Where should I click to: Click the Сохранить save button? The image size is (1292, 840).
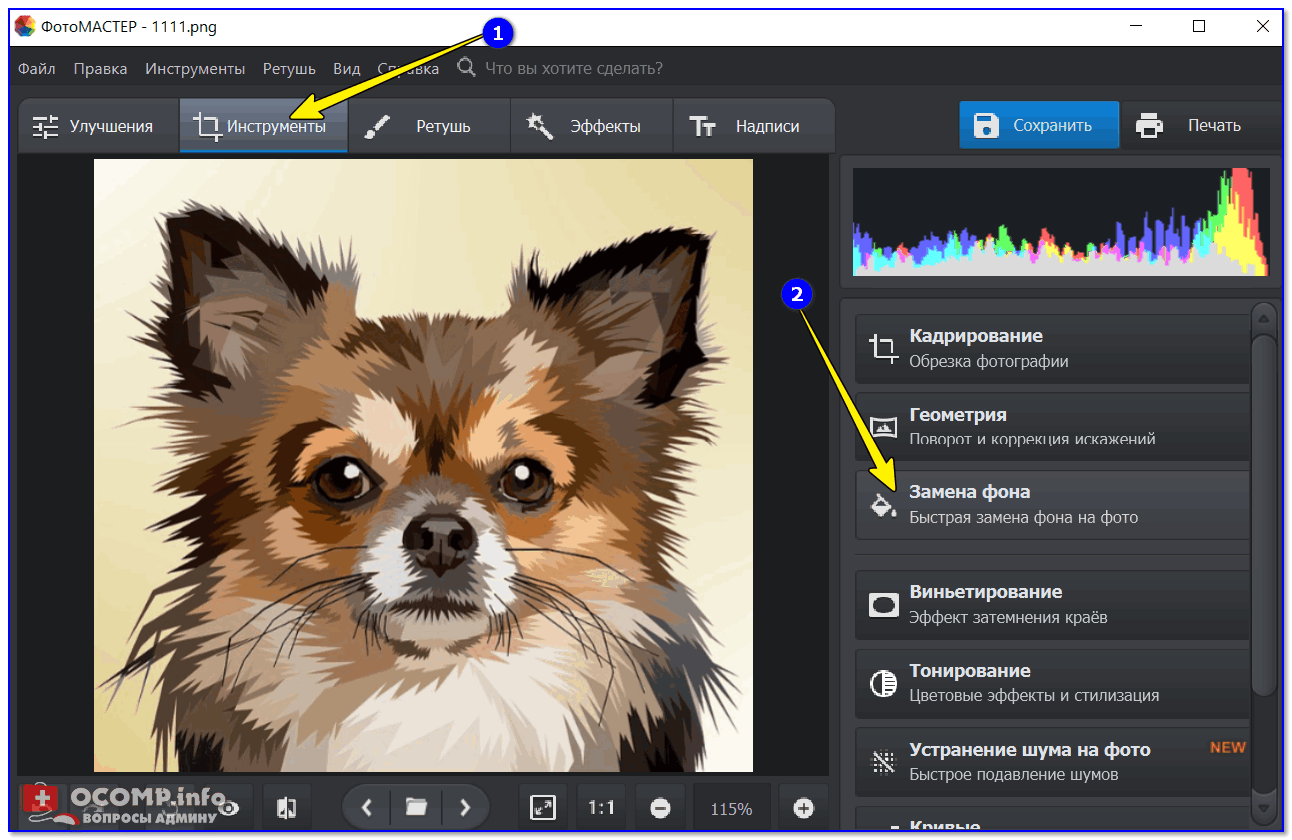pos(1038,125)
